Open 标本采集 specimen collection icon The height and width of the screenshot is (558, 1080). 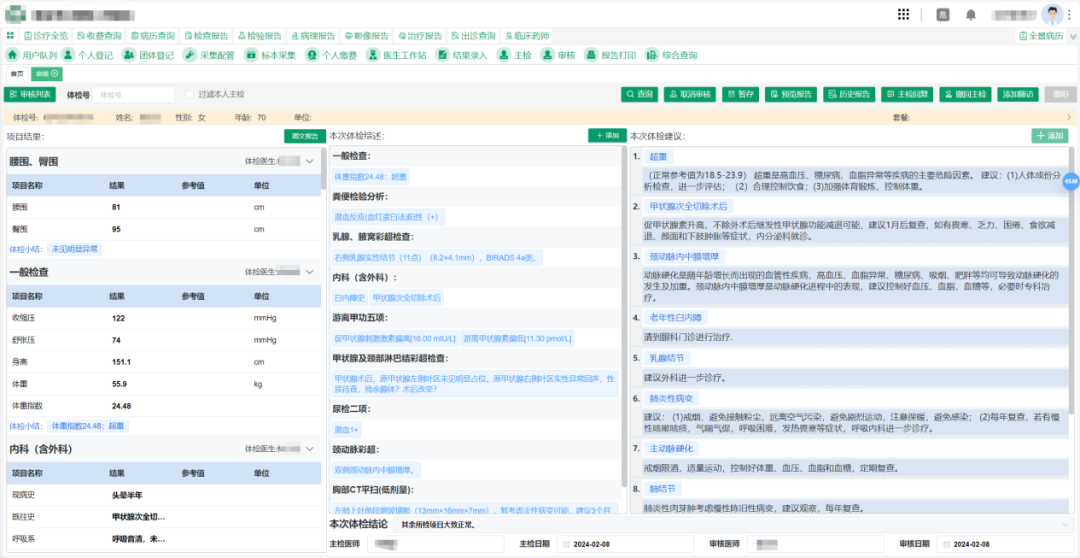(x=251, y=55)
